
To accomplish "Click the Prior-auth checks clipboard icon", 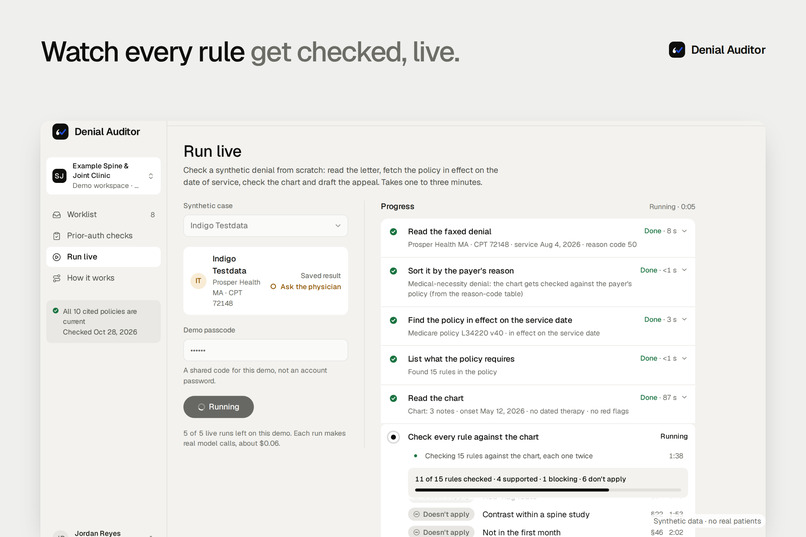I will coord(57,236).
